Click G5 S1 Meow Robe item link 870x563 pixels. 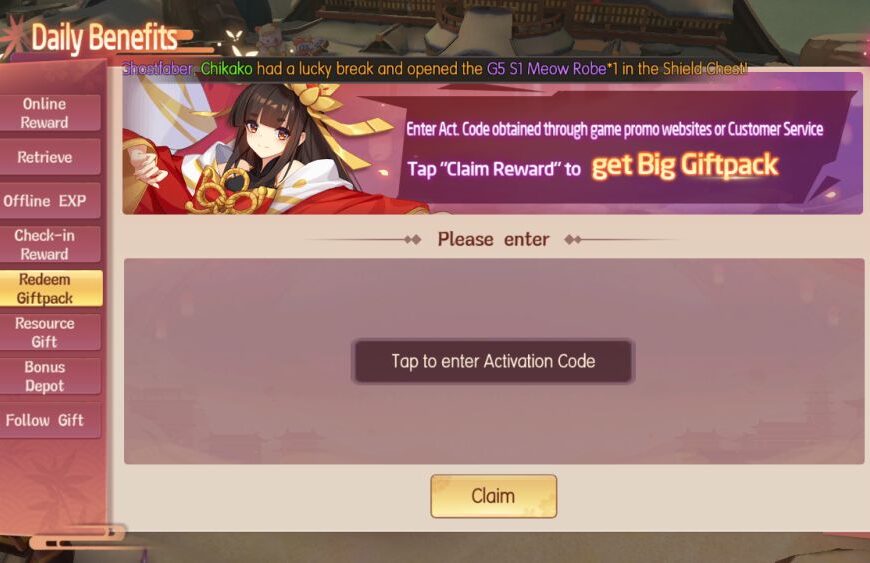pyautogui.click(x=546, y=69)
